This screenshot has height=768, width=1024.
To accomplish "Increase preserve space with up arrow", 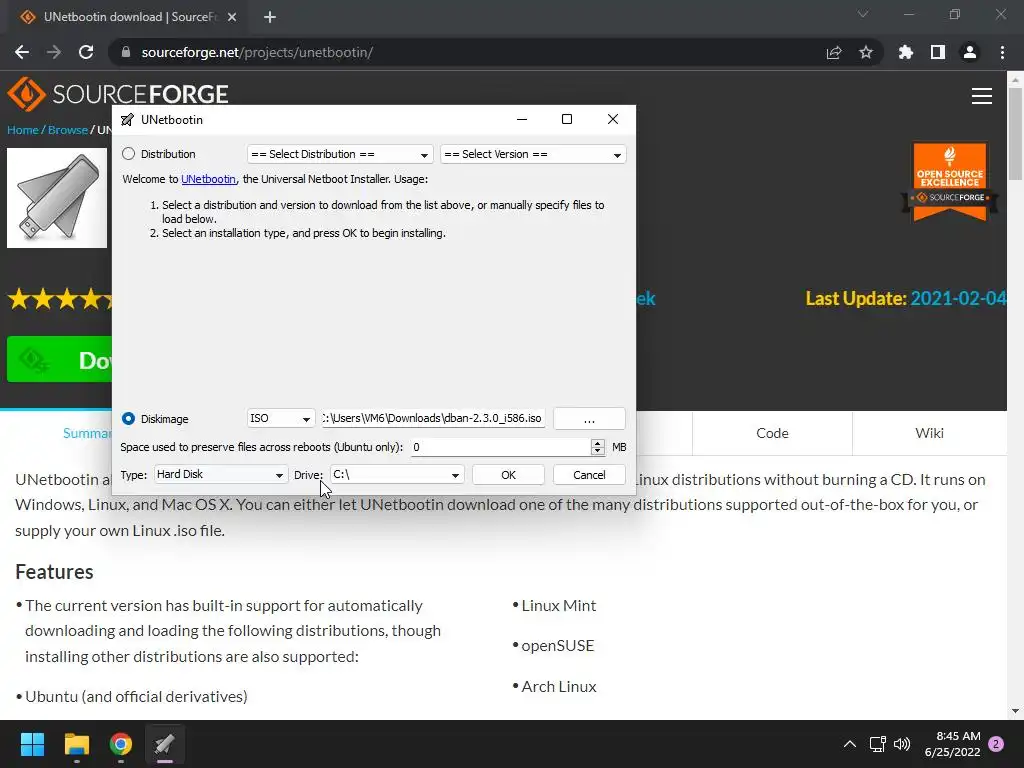I will (x=598, y=443).
